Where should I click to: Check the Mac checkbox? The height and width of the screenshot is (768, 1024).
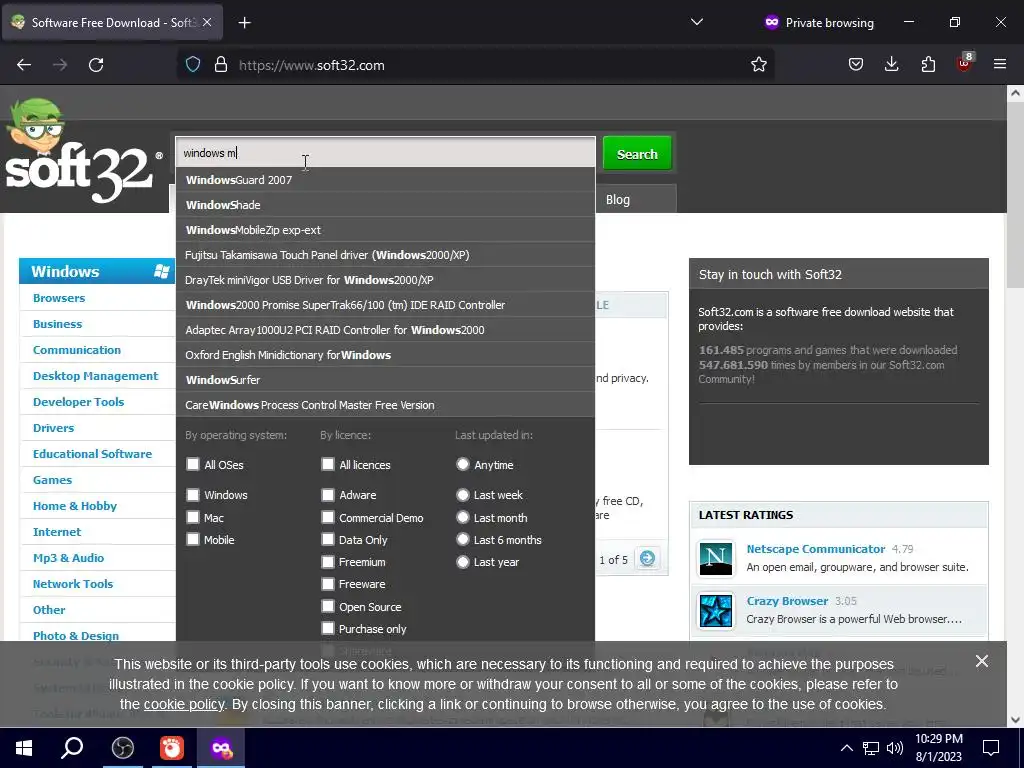coord(193,517)
